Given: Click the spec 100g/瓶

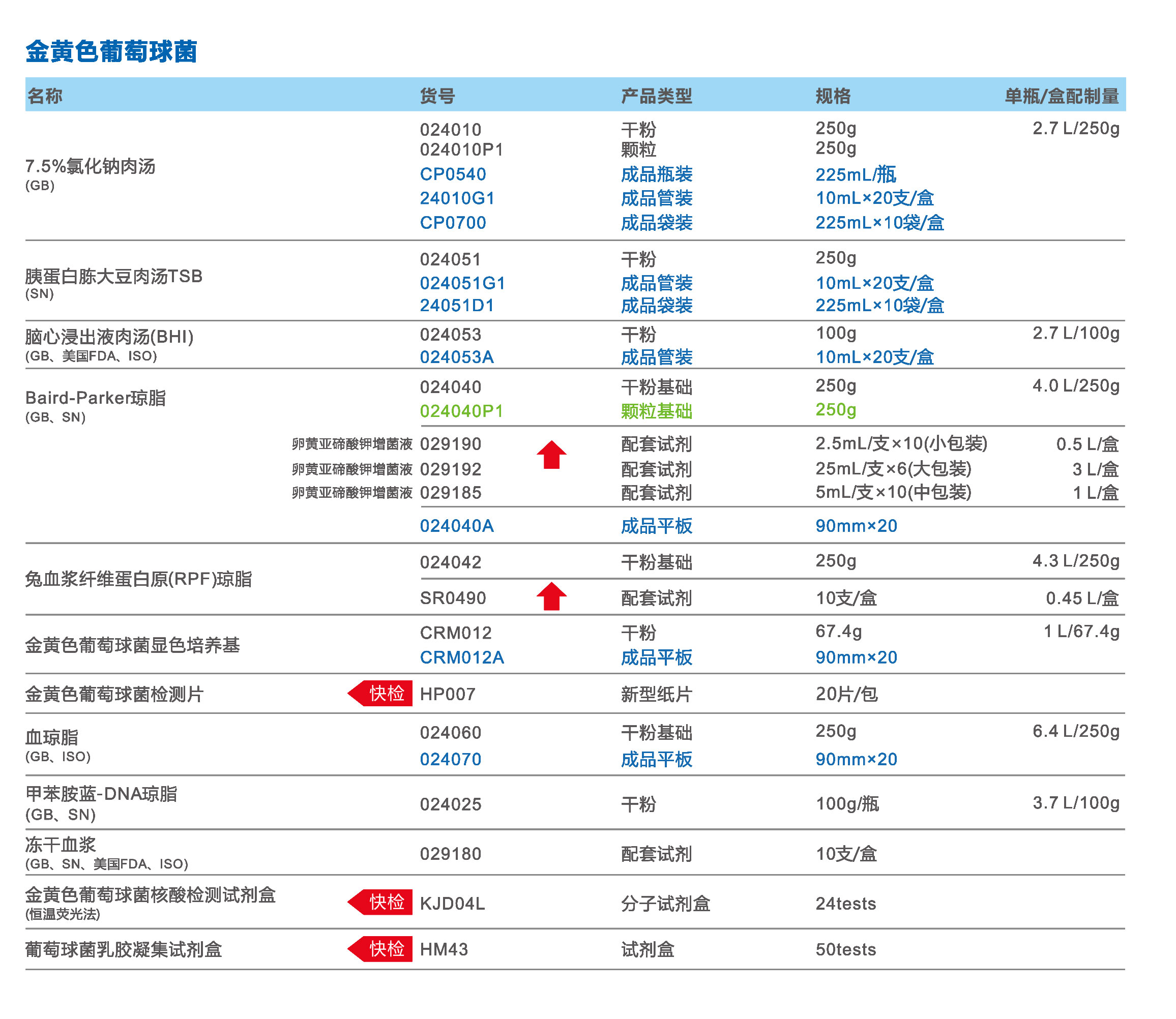Looking at the screenshot, I should click(x=847, y=803).
